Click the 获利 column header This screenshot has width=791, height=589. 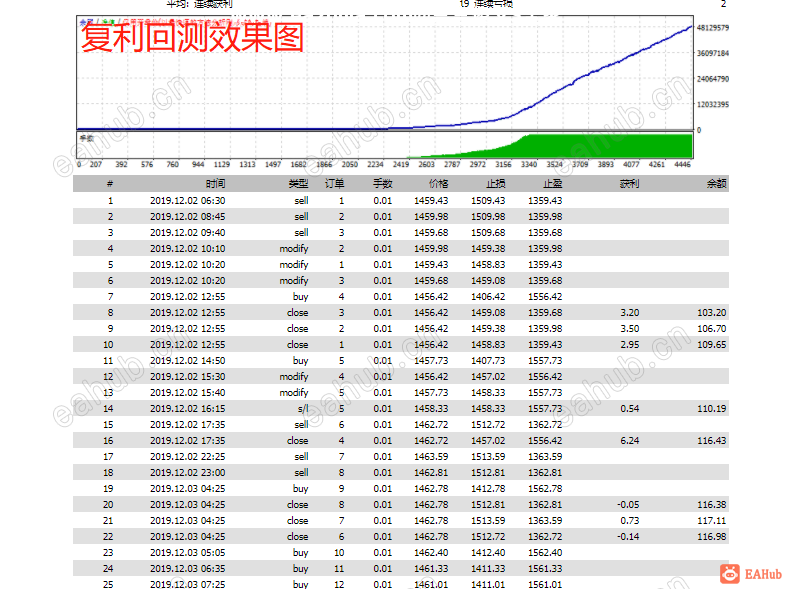630,184
